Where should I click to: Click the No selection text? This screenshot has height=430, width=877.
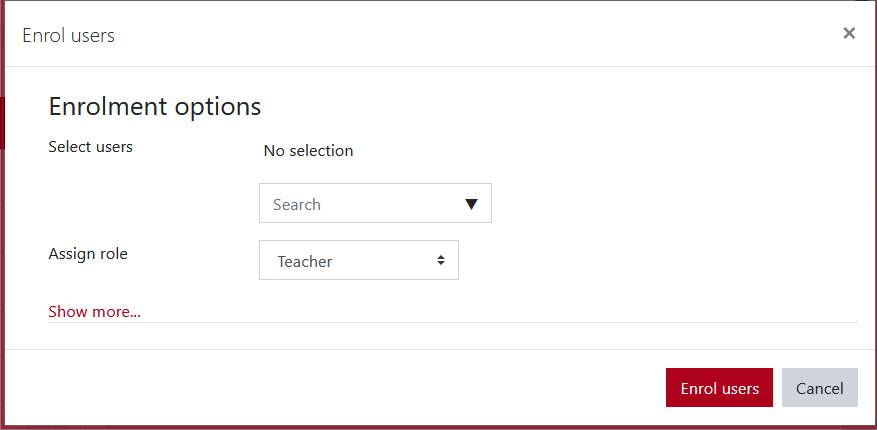[x=308, y=151]
